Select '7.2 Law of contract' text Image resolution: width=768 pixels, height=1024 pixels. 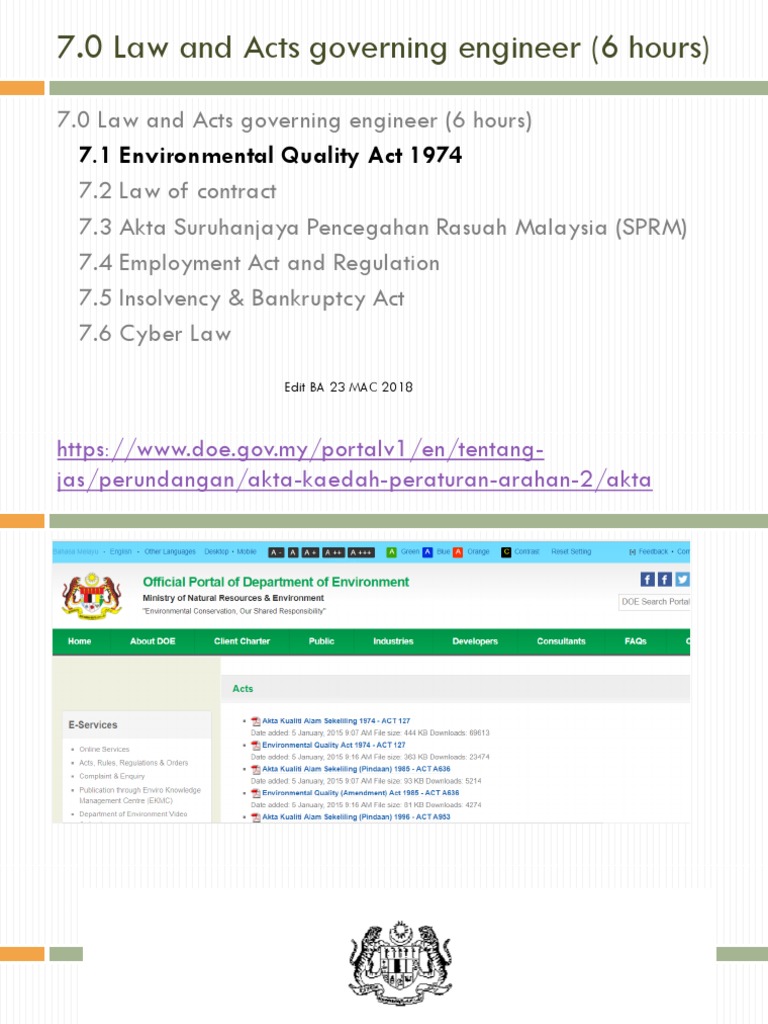(x=177, y=191)
